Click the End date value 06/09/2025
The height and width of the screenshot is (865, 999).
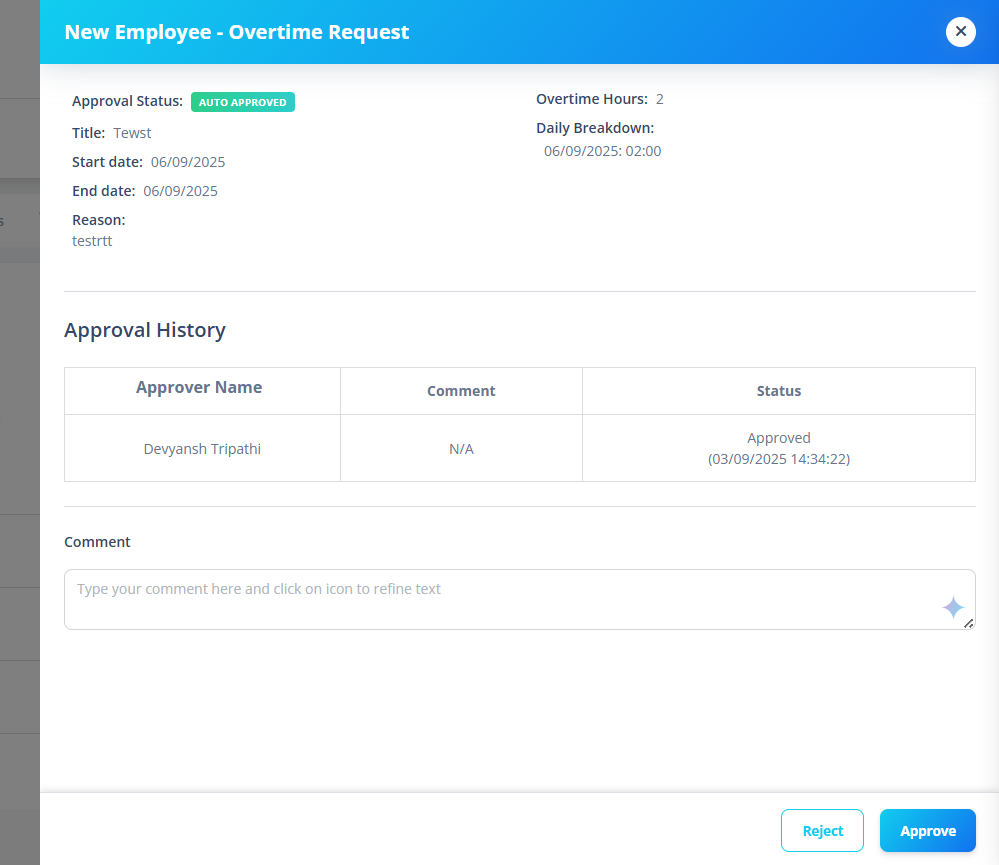[180, 191]
